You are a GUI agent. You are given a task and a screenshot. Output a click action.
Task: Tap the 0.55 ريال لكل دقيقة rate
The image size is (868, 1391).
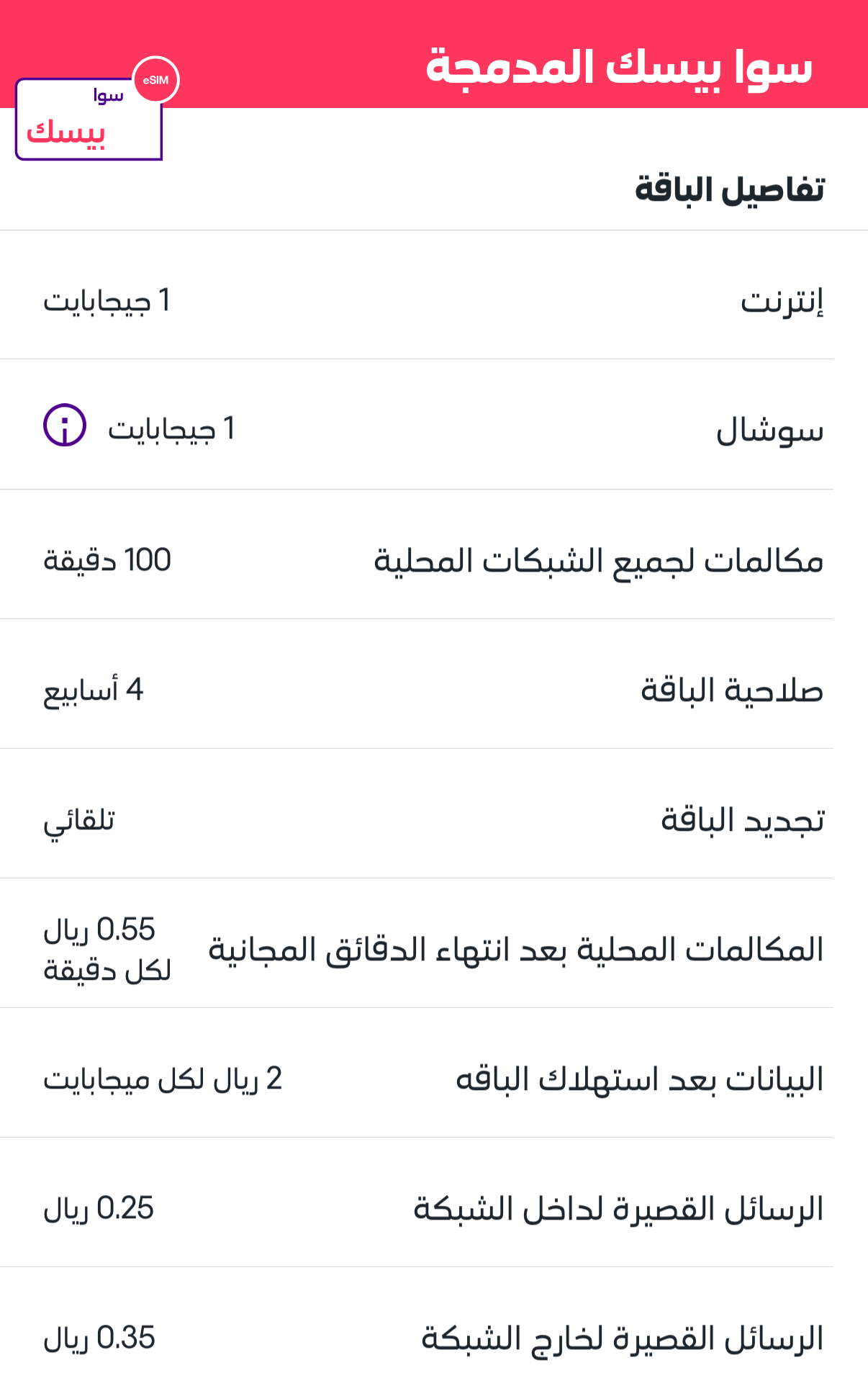click(107, 949)
